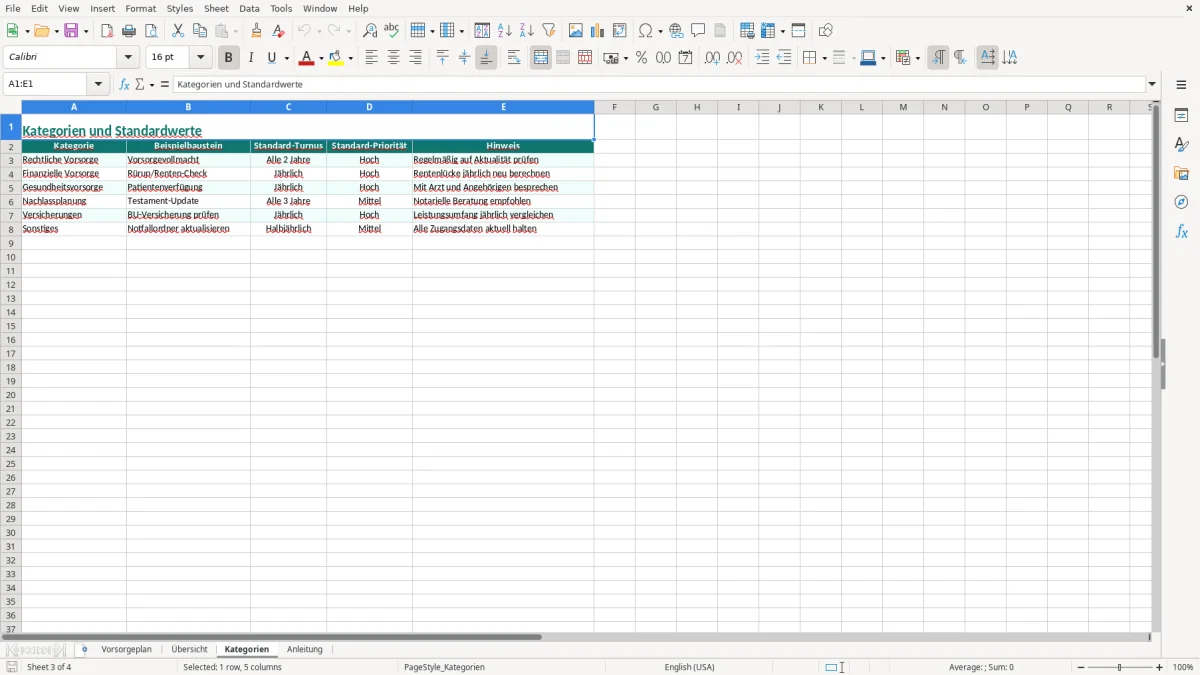Viewport: 1200px width, 675px height.
Task: Expand the formula bar
Action: [x=1152, y=85]
